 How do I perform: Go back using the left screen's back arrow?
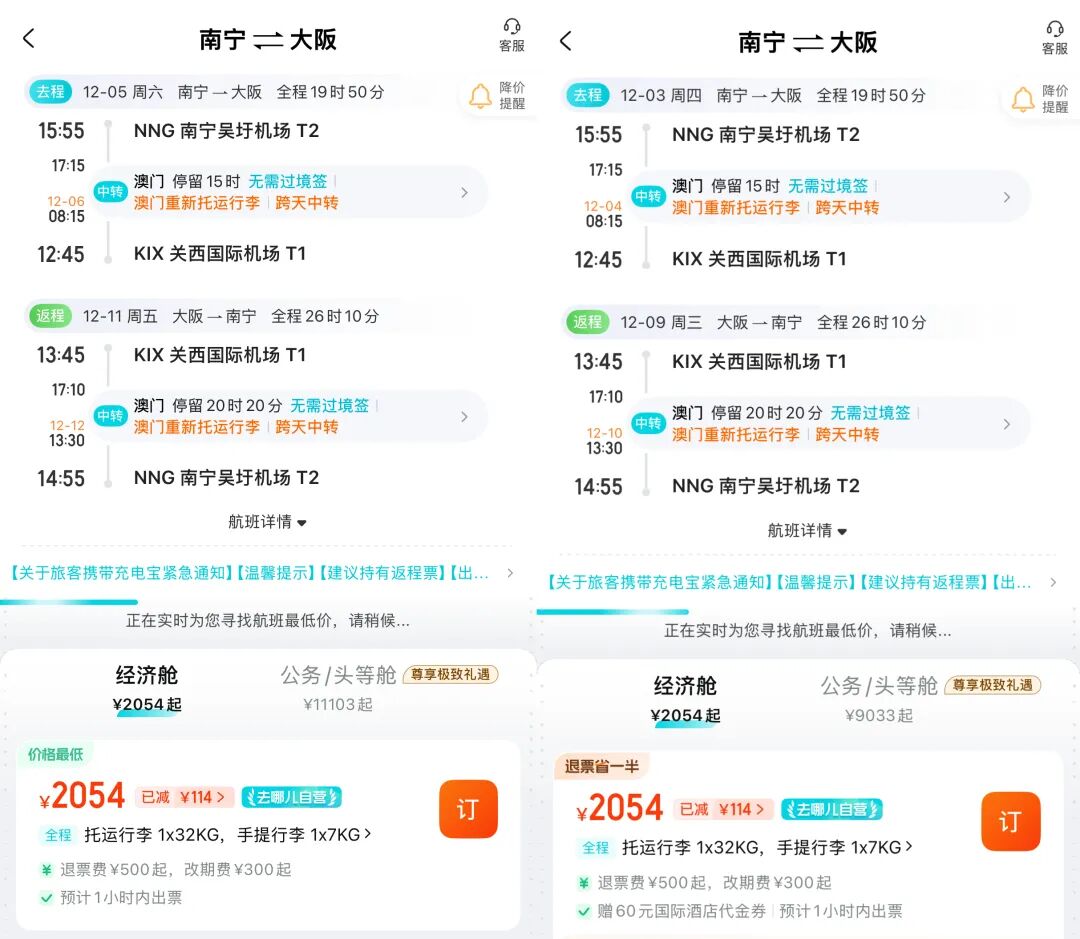[x=29, y=39]
